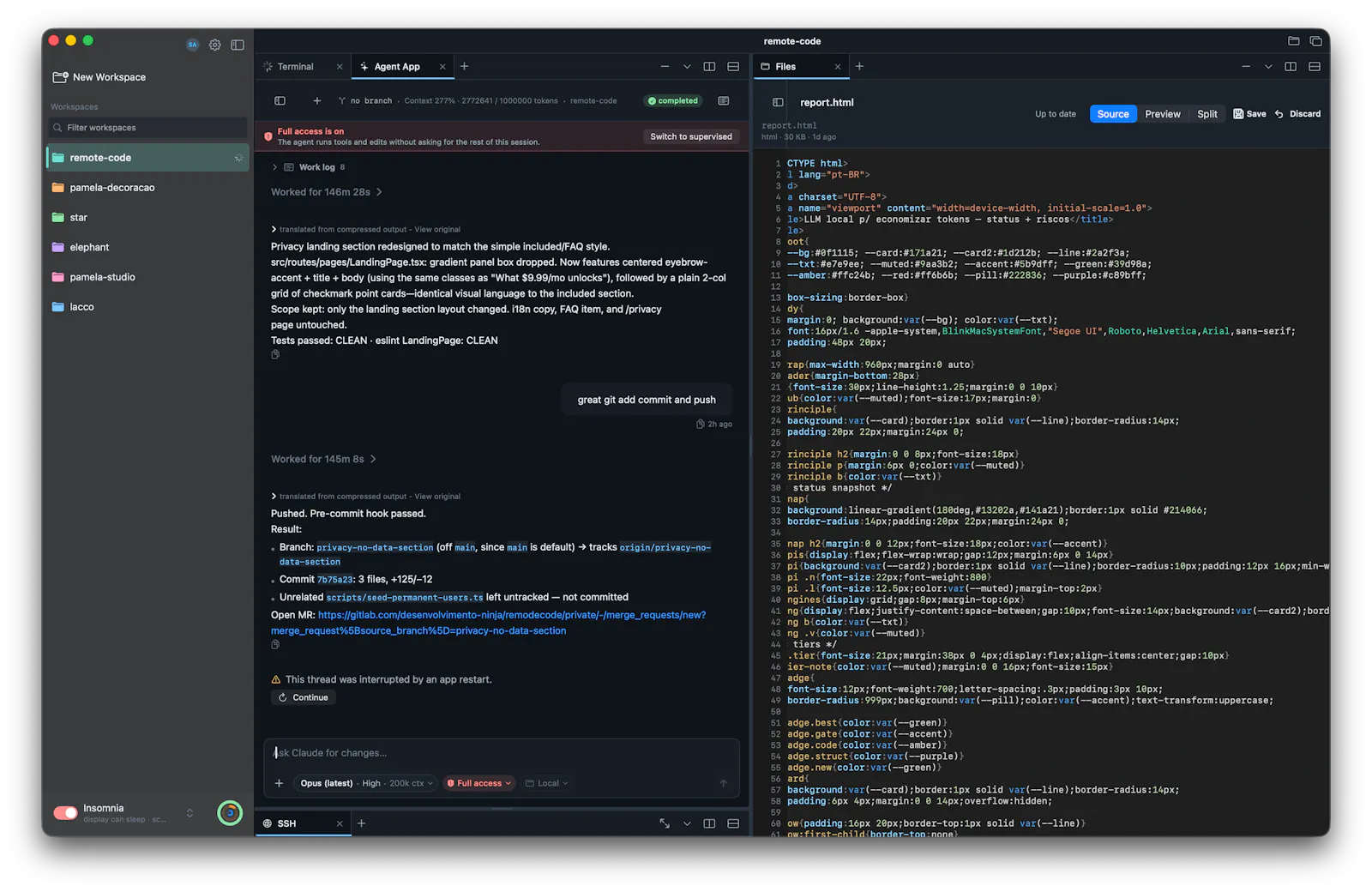Click the plus attachment icon in the composer
The height and width of the screenshot is (892, 1372).
tap(279, 783)
